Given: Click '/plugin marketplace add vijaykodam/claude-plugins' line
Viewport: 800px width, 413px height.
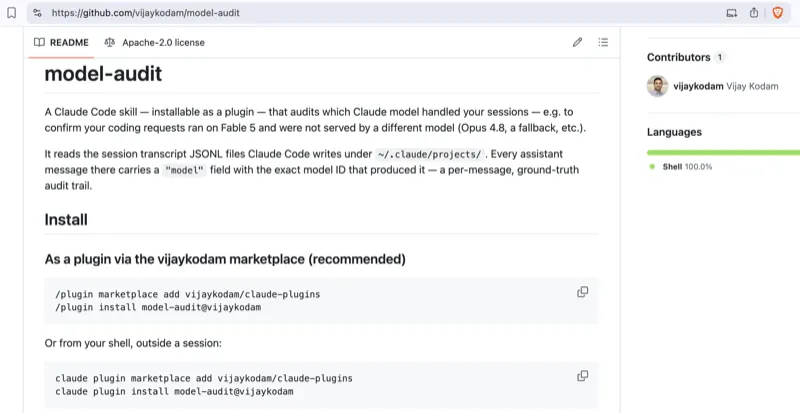Looking at the screenshot, I should pos(188,295).
